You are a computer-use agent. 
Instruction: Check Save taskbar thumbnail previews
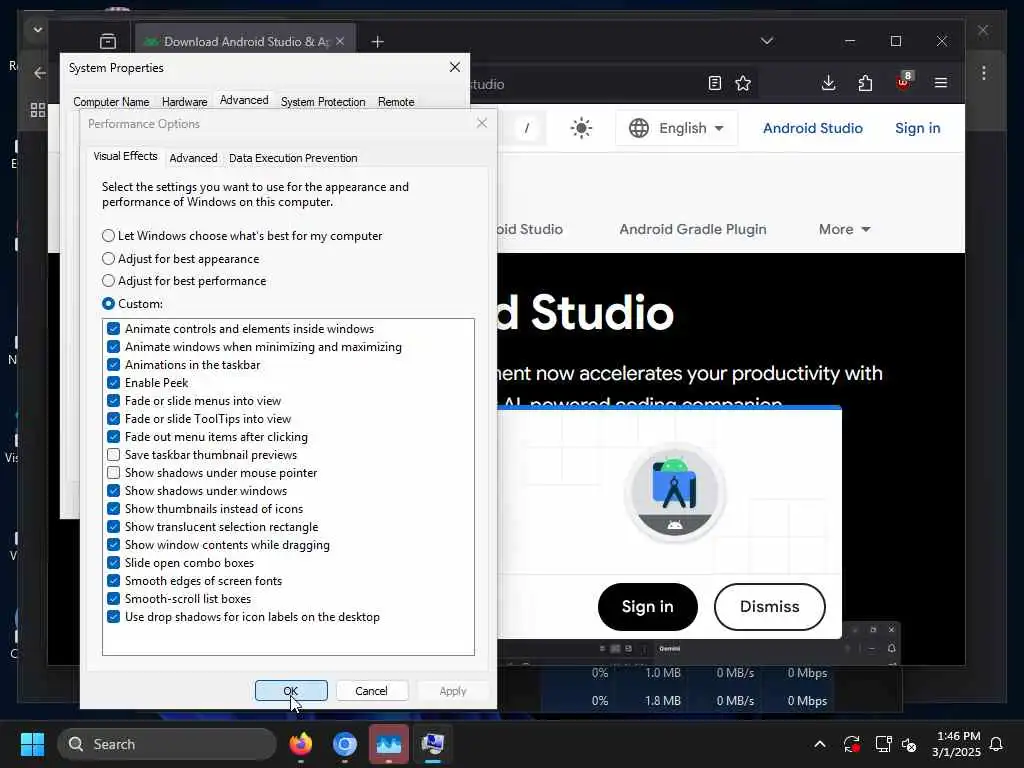point(113,455)
